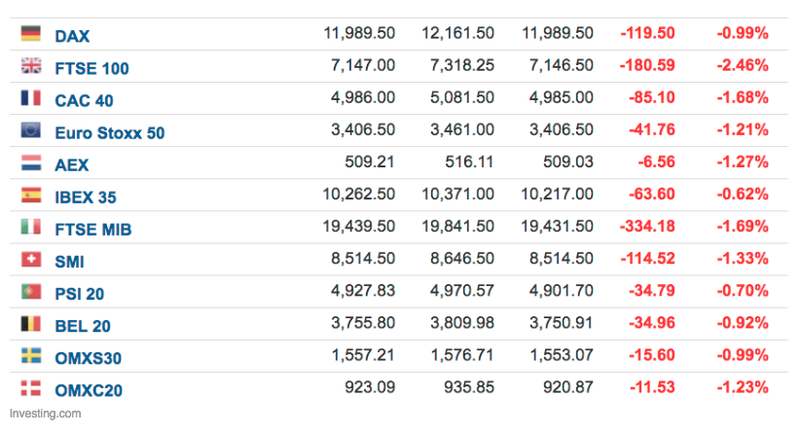Open the DAX index link
The width and height of the screenshot is (800, 433).
(72, 36)
